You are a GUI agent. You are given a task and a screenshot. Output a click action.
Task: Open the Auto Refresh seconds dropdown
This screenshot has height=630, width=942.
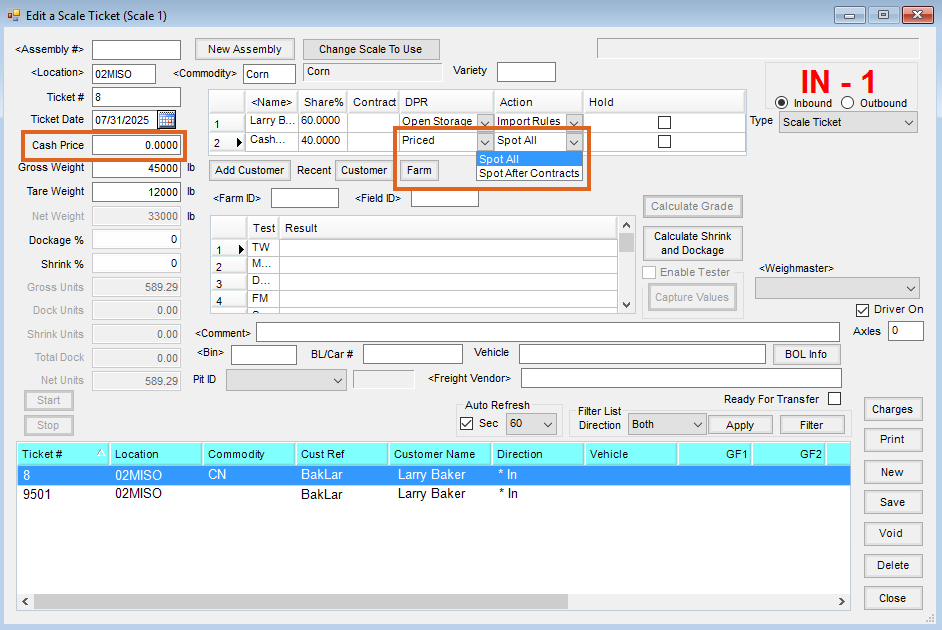(x=531, y=423)
